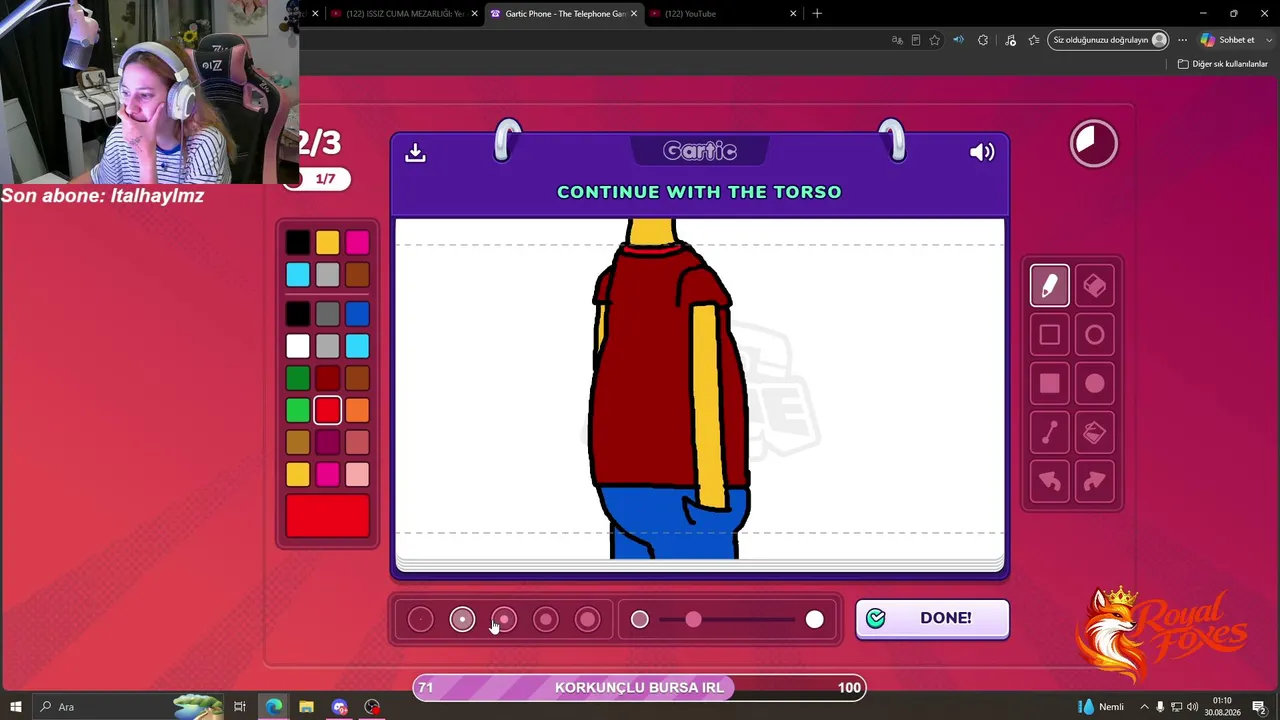Select the second-largest brush size
Viewport: 1280px width, 720px height.
[546, 620]
